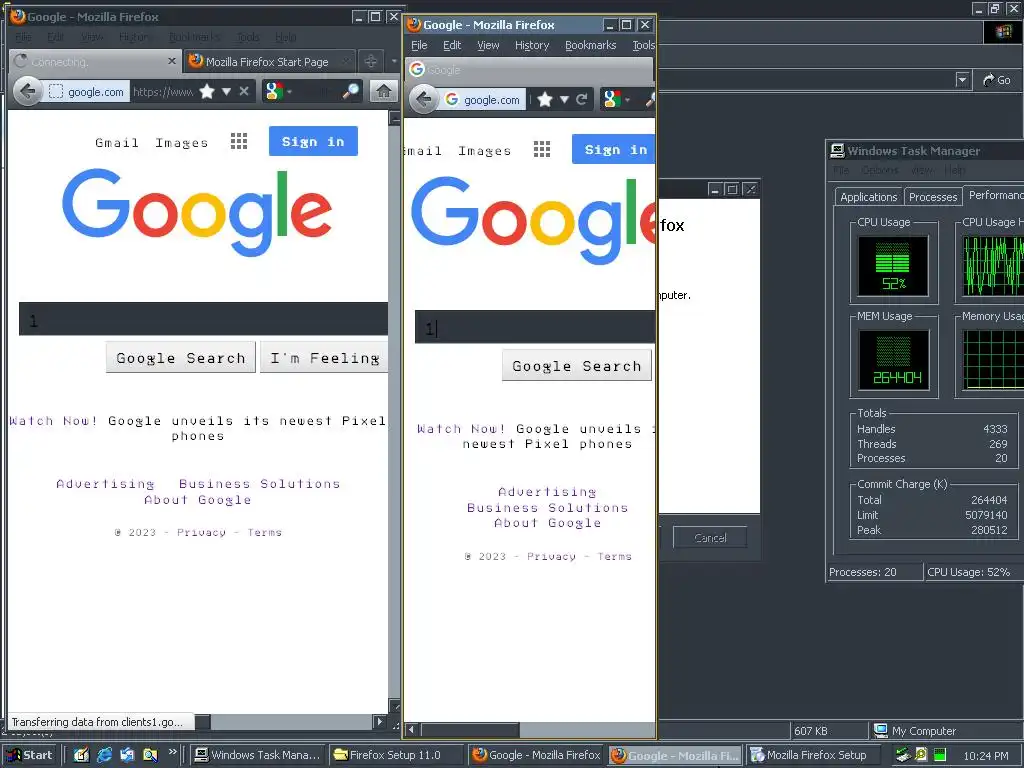Open a new tab with plus button

click(x=370, y=61)
